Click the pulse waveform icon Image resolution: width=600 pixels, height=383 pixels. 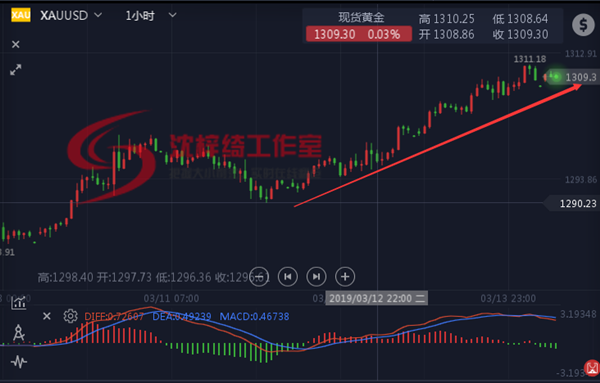click(x=19, y=362)
